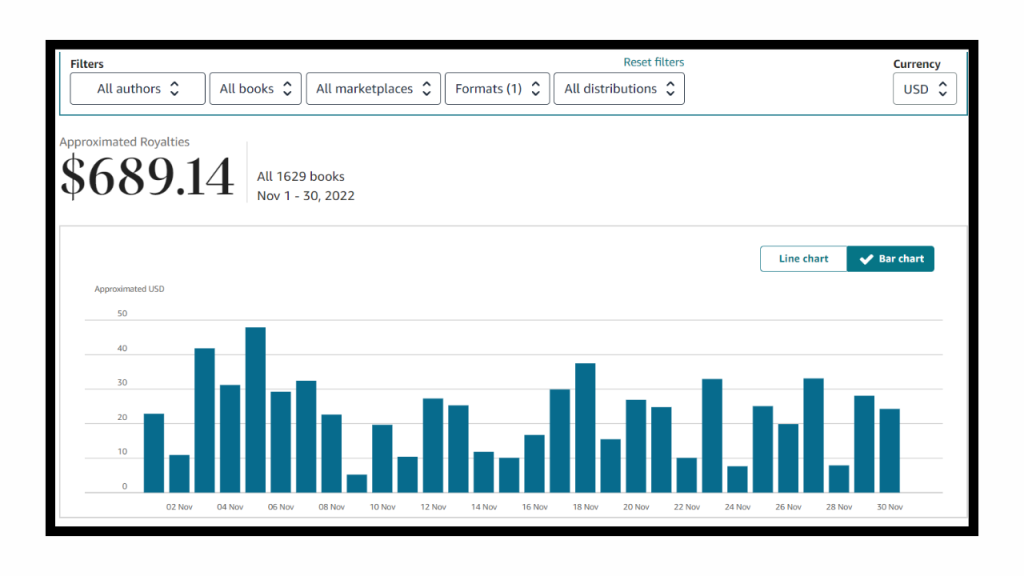Click the shortest bar on 09 Nov
1024x576 pixels.
tap(357, 483)
